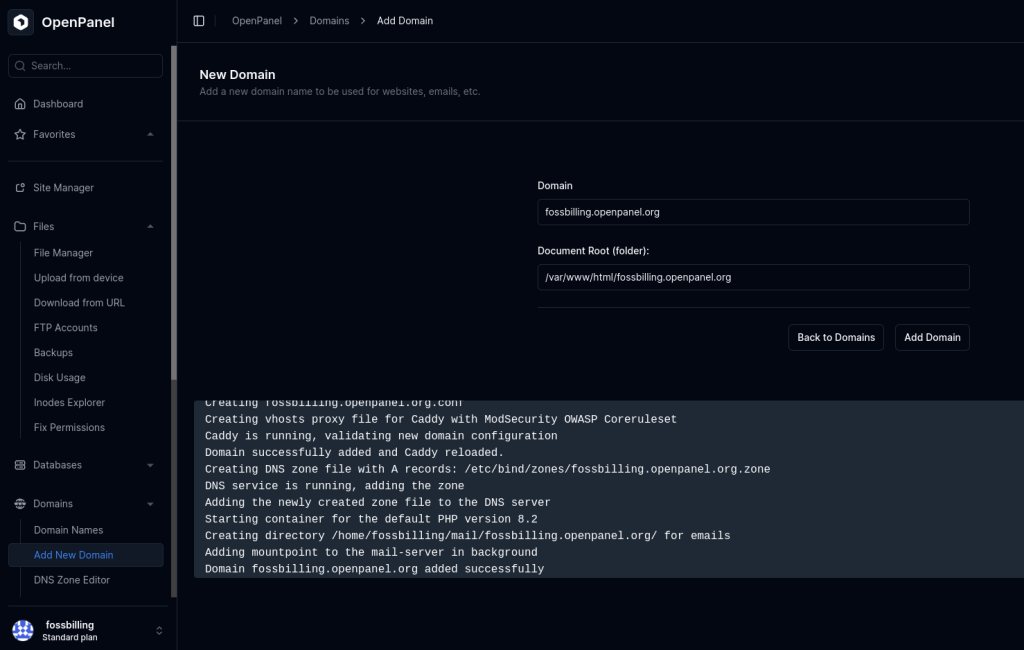Toggle the Domains section arrow
1024x650 pixels.
click(x=150, y=504)
